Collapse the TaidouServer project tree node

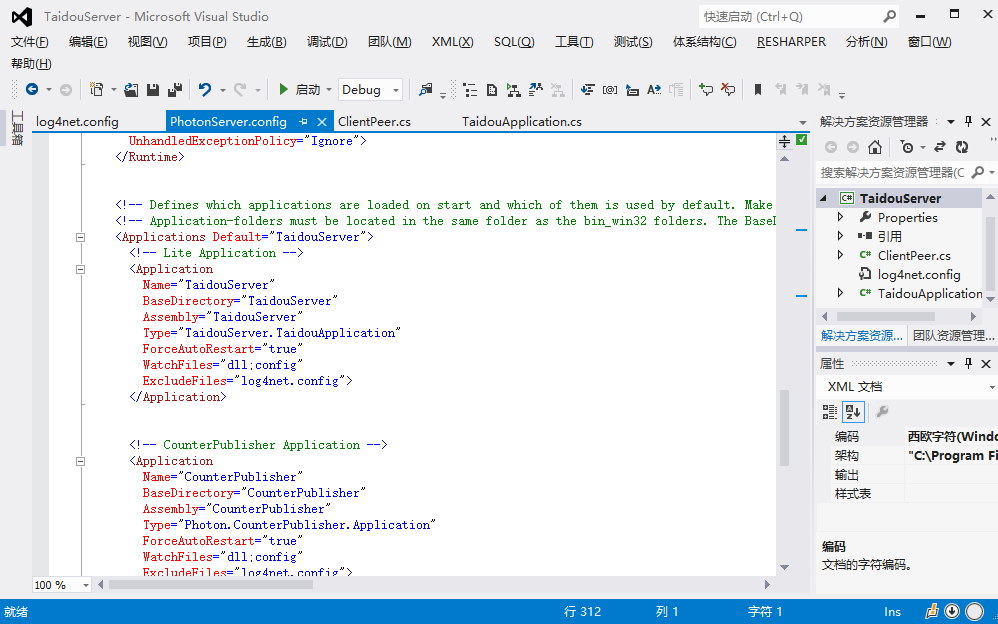tap(823, 198)
